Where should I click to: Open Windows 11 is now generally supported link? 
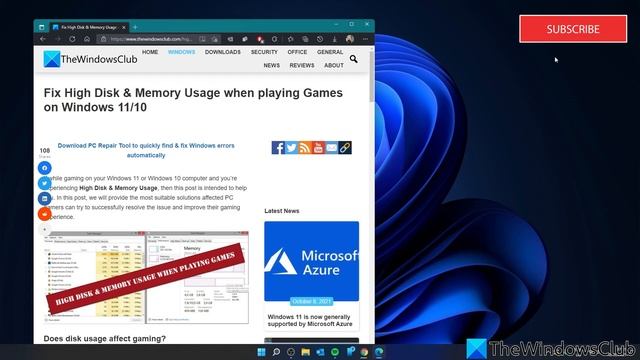pos(310,320)
